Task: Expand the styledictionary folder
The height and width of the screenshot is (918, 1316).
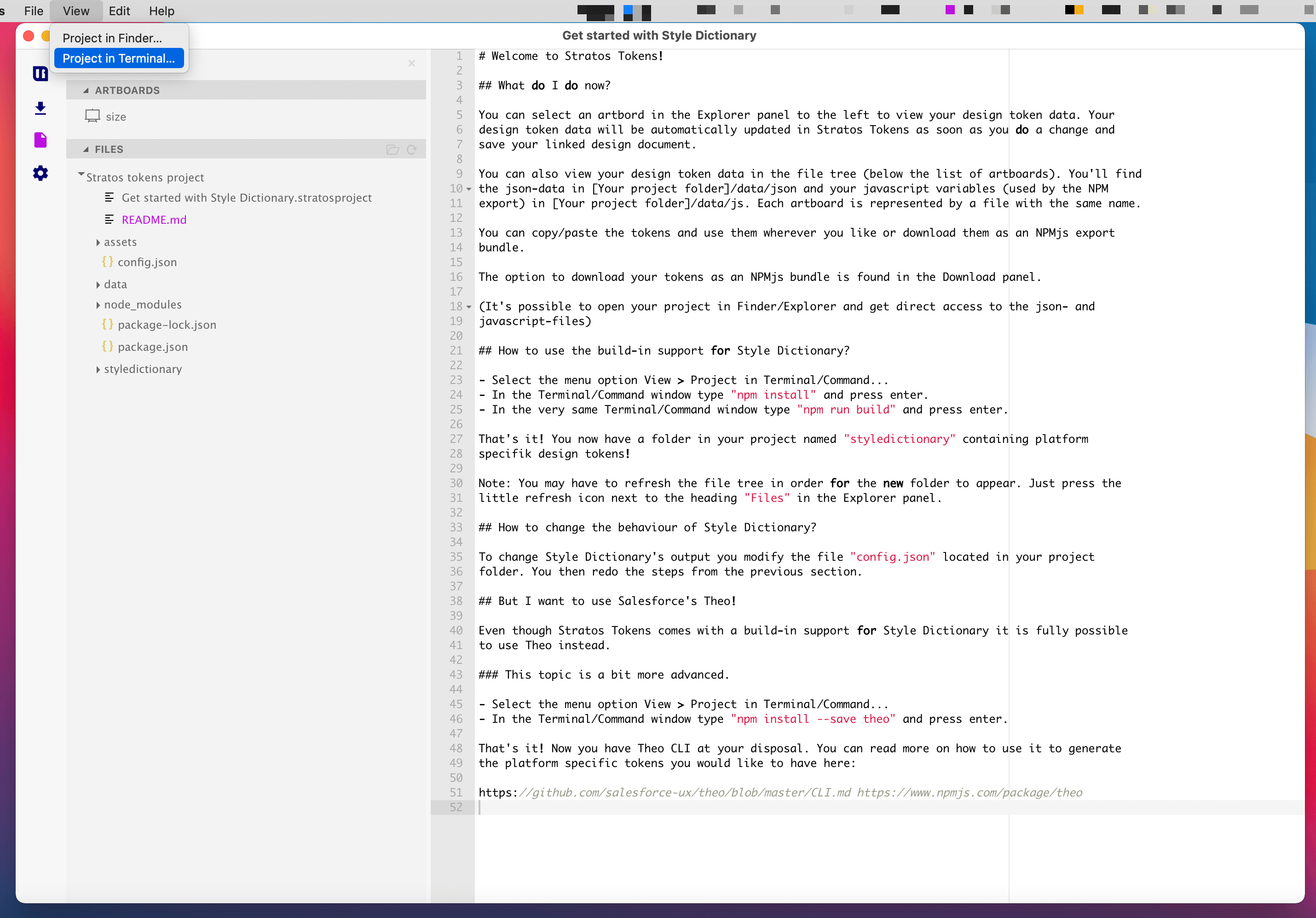Action: coord(98,370)
